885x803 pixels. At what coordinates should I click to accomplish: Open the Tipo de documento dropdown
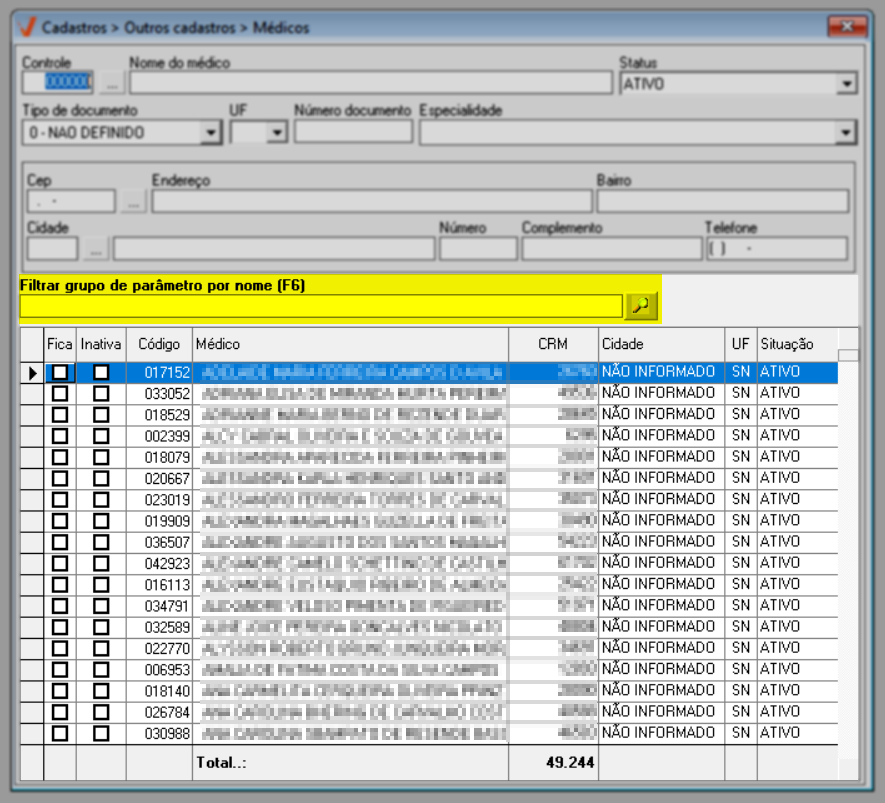211,132
